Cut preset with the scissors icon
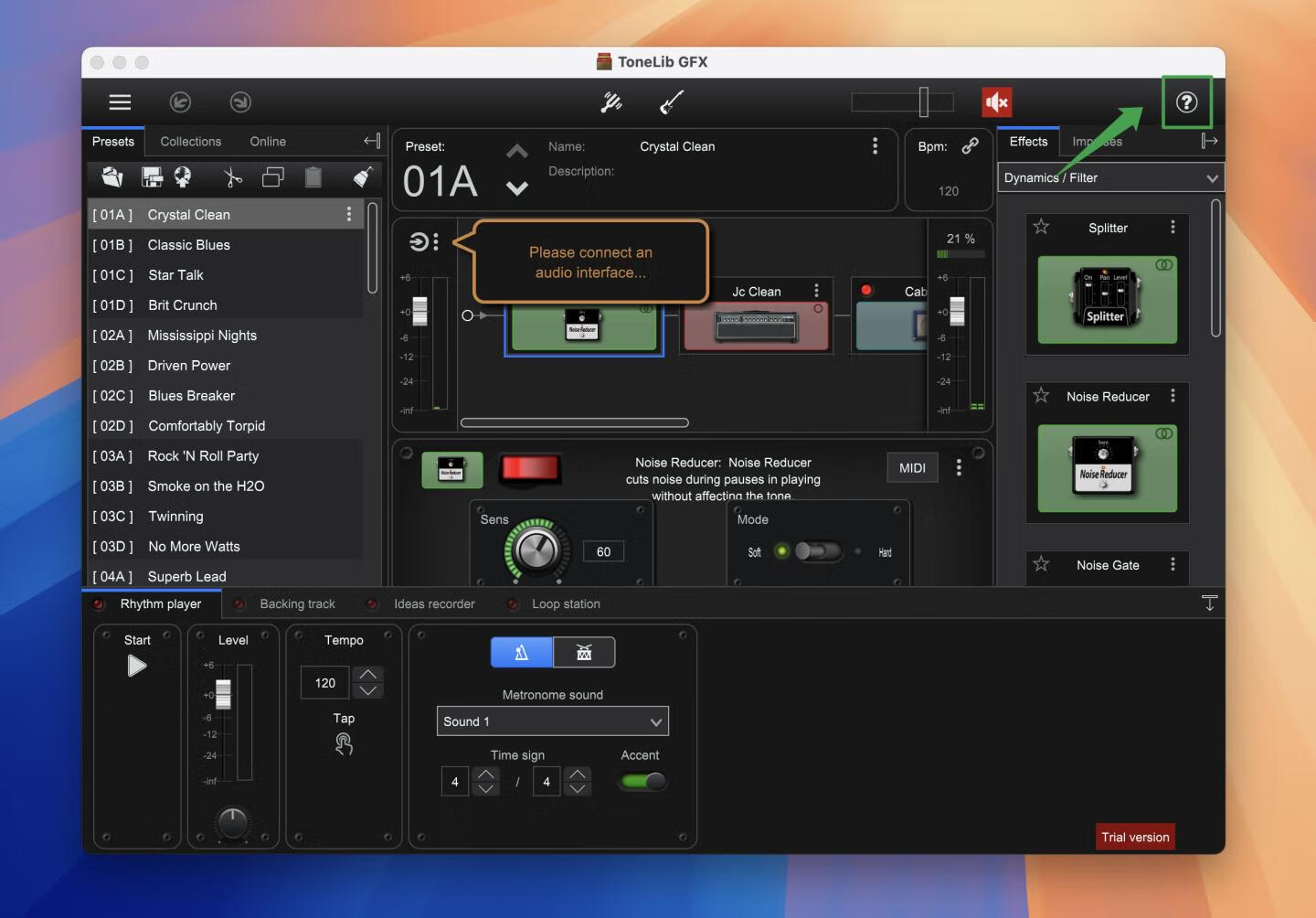 233,176
